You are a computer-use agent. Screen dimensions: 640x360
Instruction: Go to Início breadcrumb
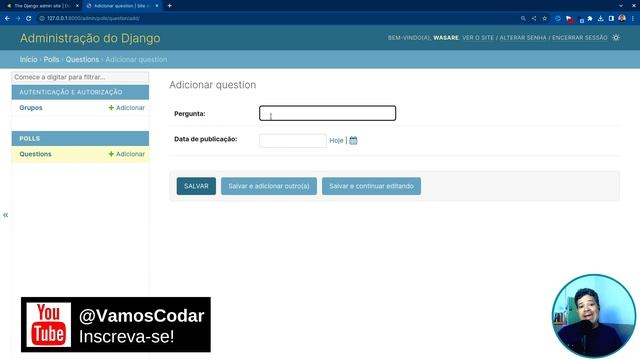(28, 60)
